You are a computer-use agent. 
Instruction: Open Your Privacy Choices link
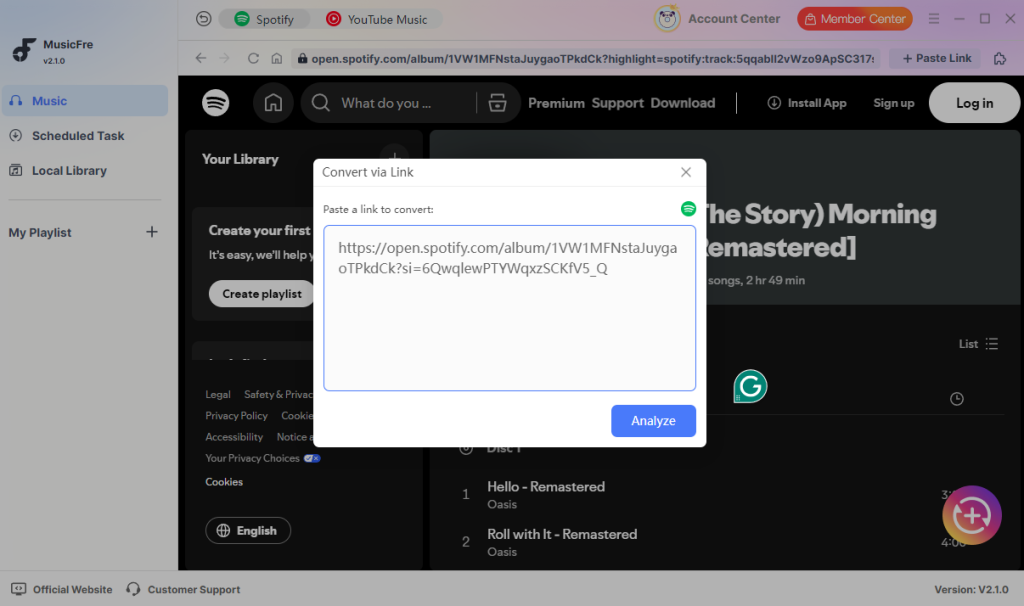point(263,458)
